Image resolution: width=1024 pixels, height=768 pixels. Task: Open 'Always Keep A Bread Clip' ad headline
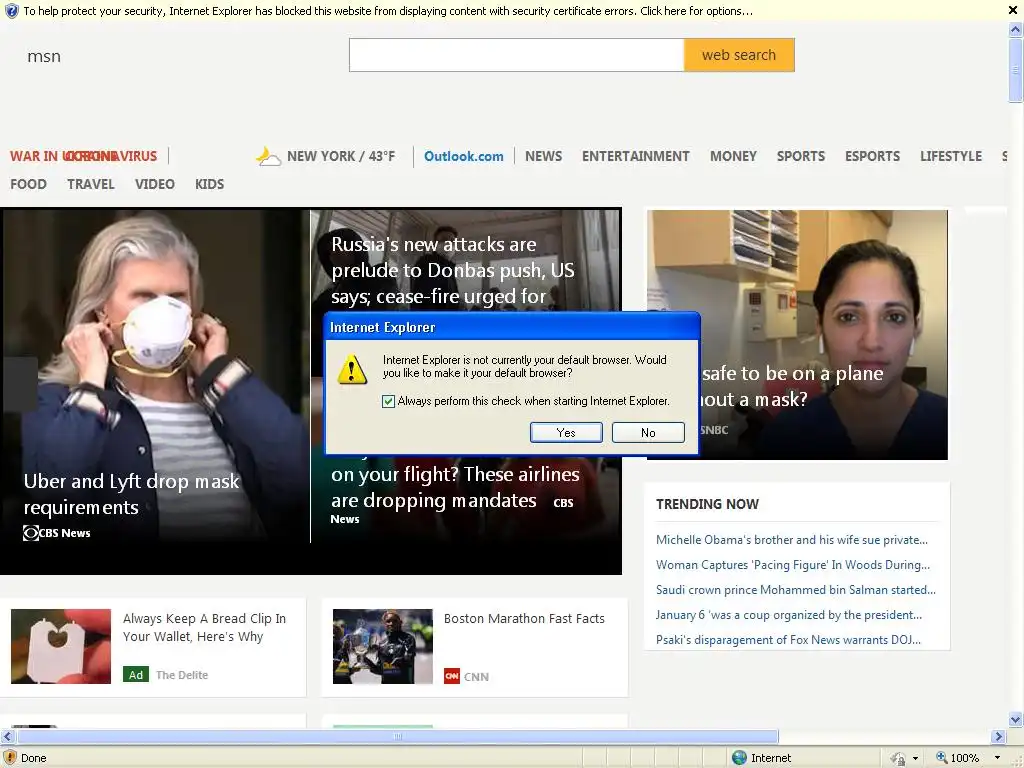point(204,627)
